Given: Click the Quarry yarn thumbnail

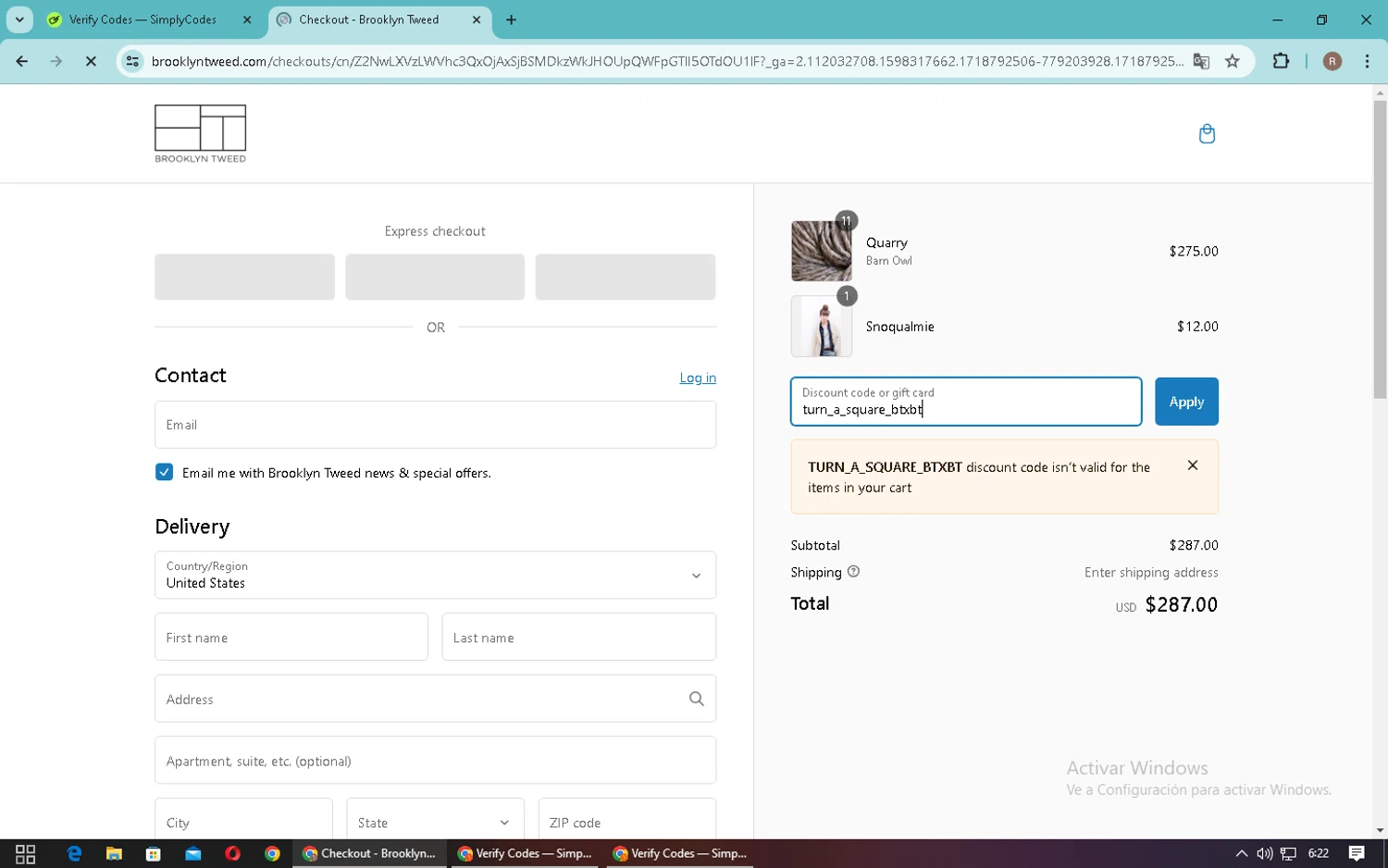Looking at the screenshot, I should (822, 251).
